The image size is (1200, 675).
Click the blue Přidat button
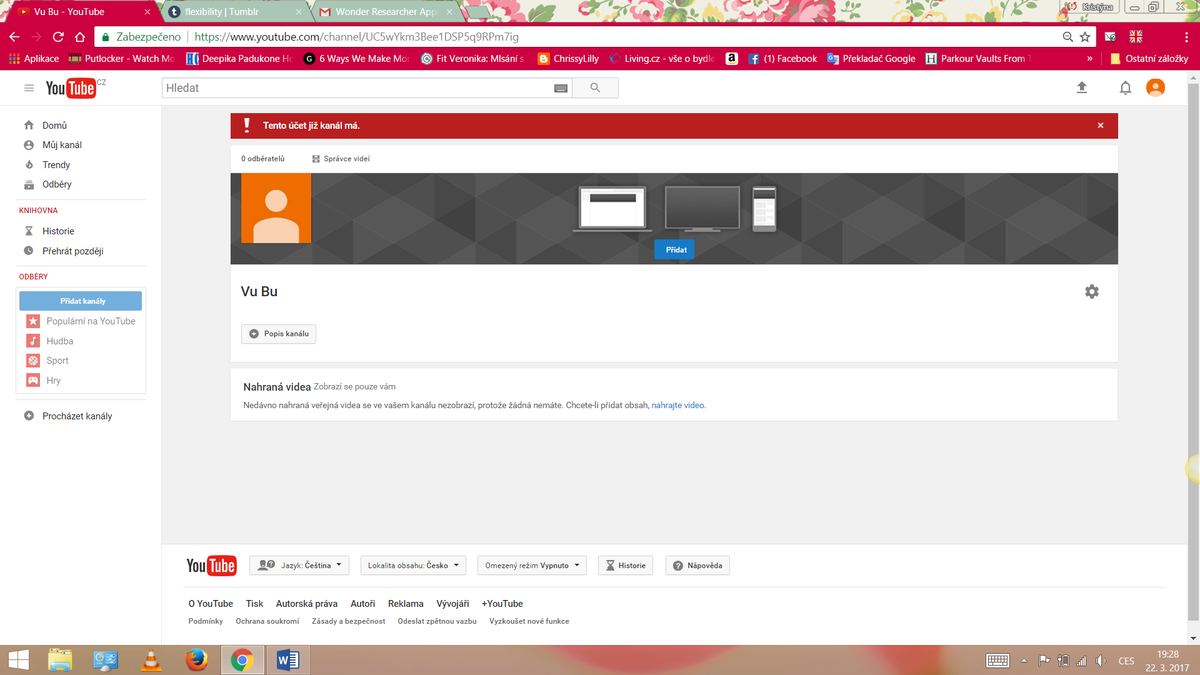[676, 250]
